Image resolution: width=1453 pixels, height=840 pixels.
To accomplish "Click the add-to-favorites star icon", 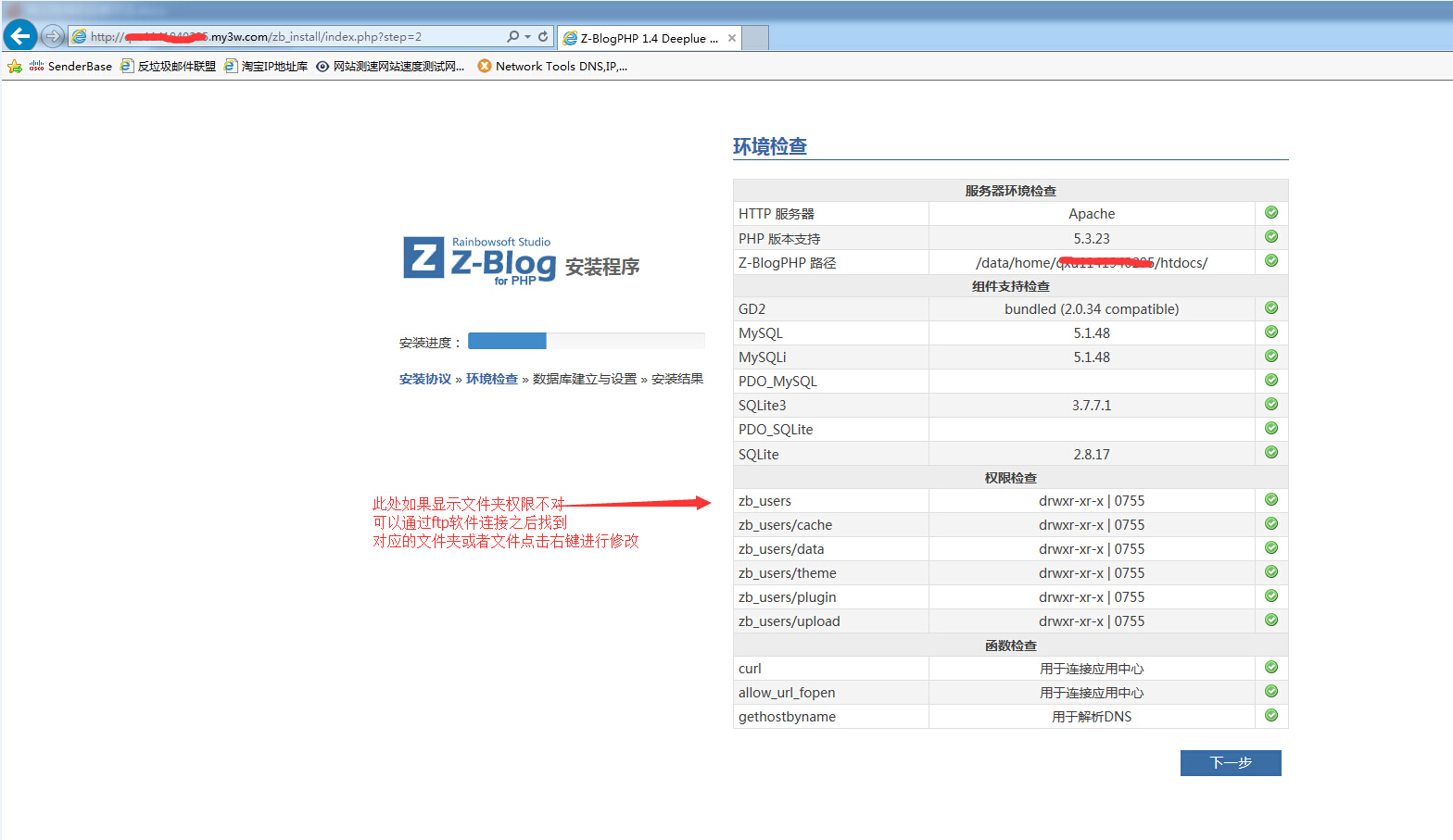I will [x=15, y=67].
